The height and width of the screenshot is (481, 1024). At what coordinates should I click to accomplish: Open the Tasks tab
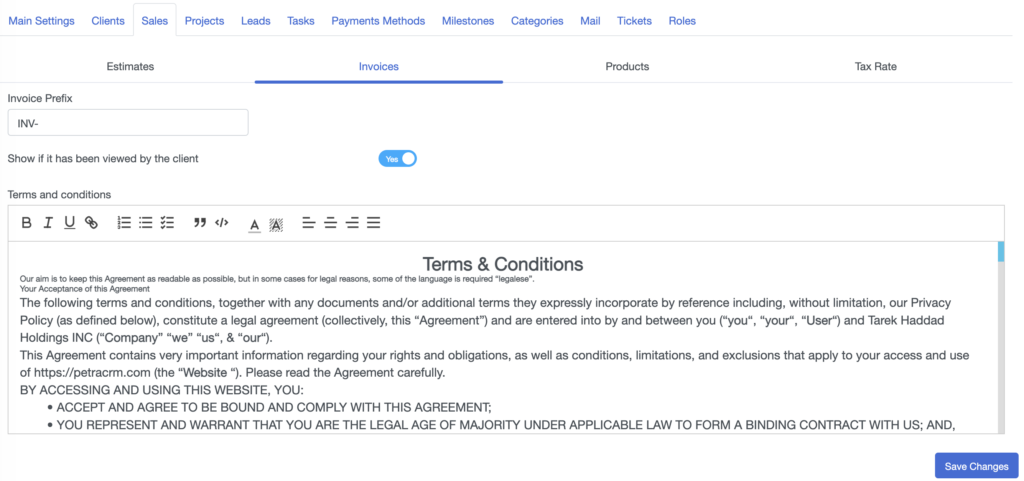[300, 21]
